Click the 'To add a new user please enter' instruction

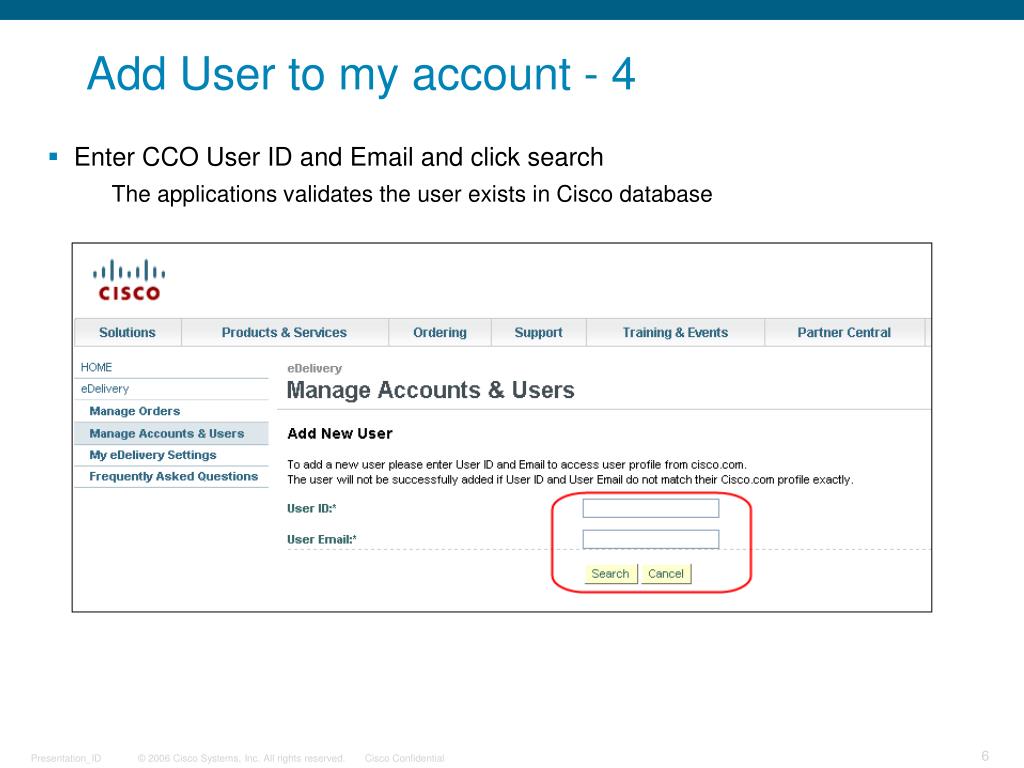point(517,464)
